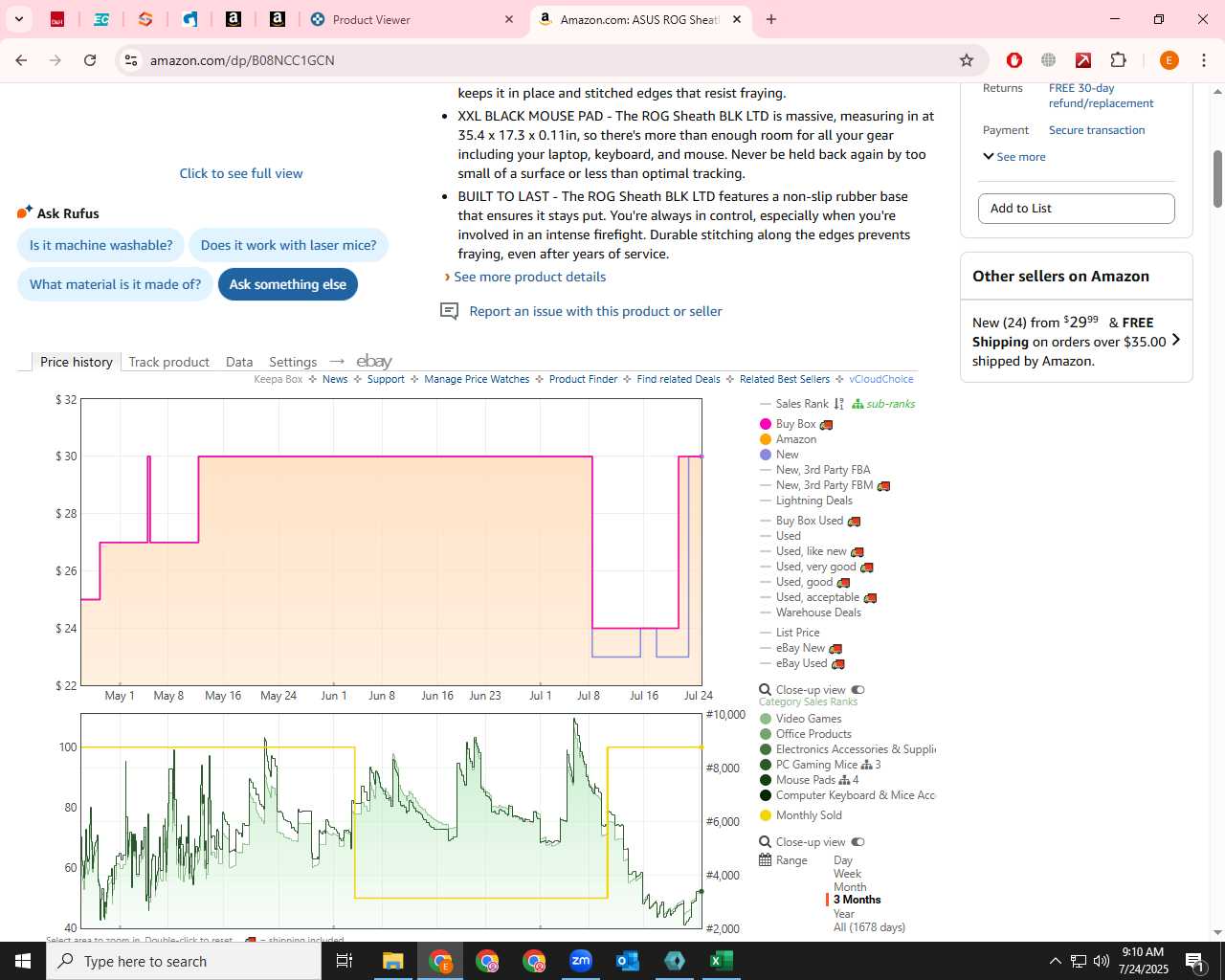Toggle the Video Games rank series
The width and height of the screenshot is (1225, 980).
click(x=801, y=719)
